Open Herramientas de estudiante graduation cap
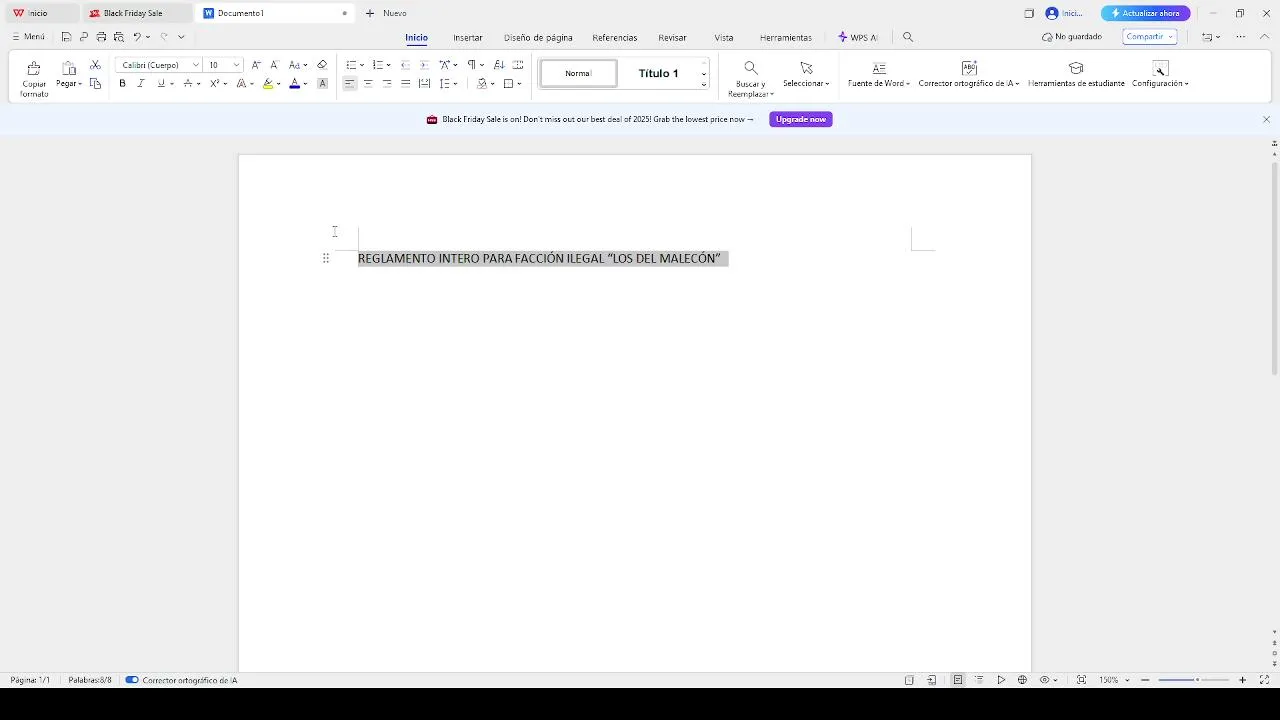The image size is (1280, 720). coord(1076,68)
